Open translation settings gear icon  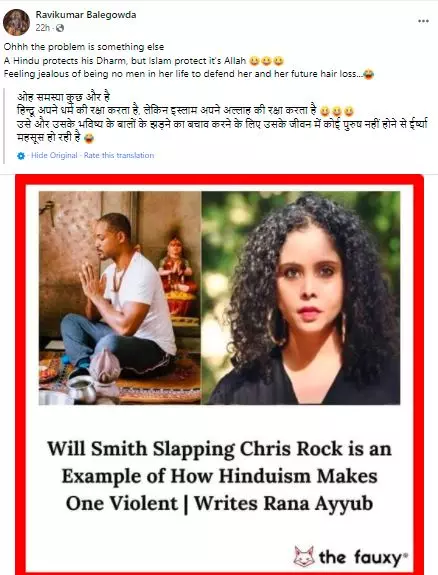pos(21,156)
